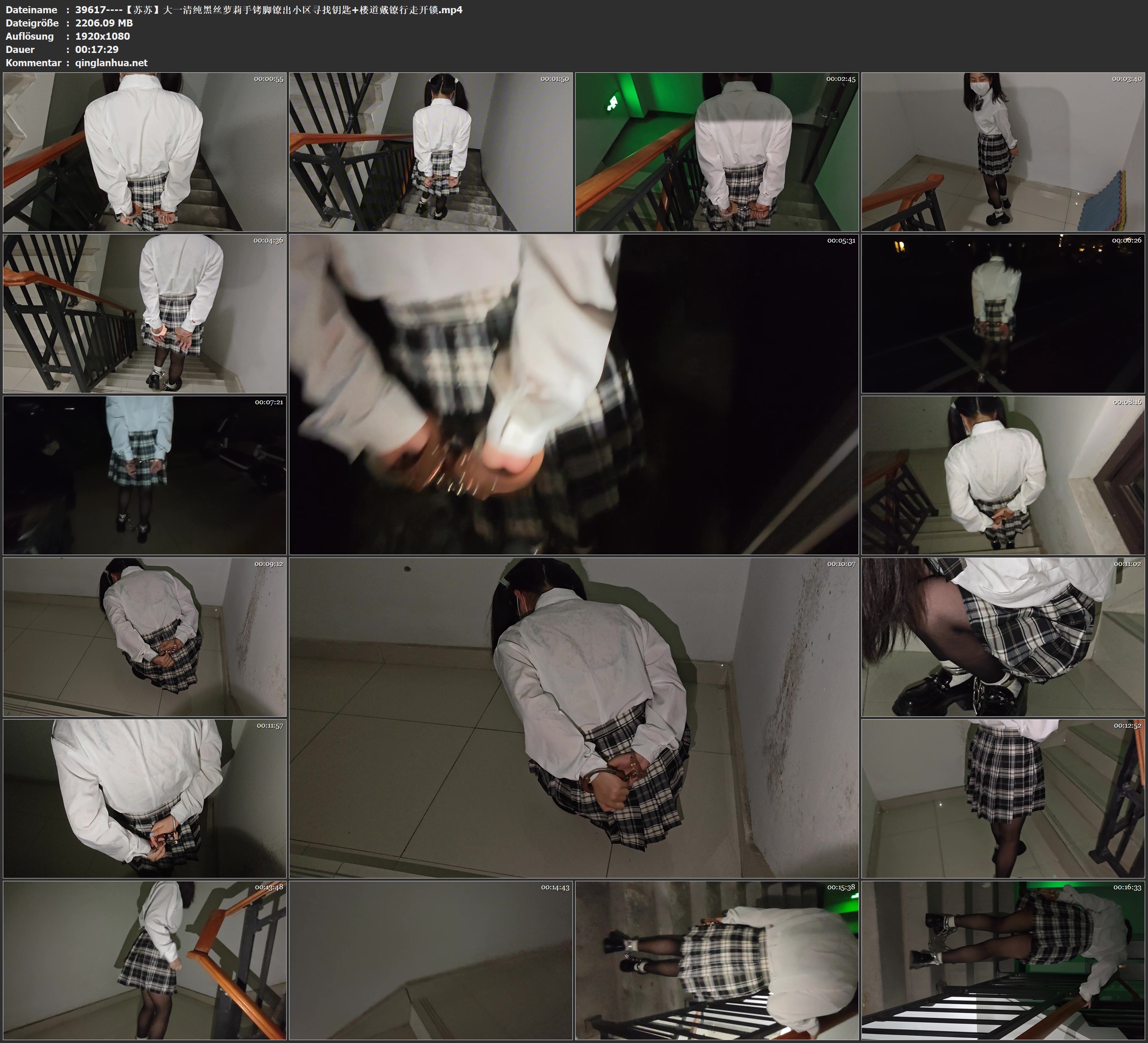Open the green-lit thumbnail at 00:02:45
Viewport: 1148px width, 1043px height.
tap(716, 151)
